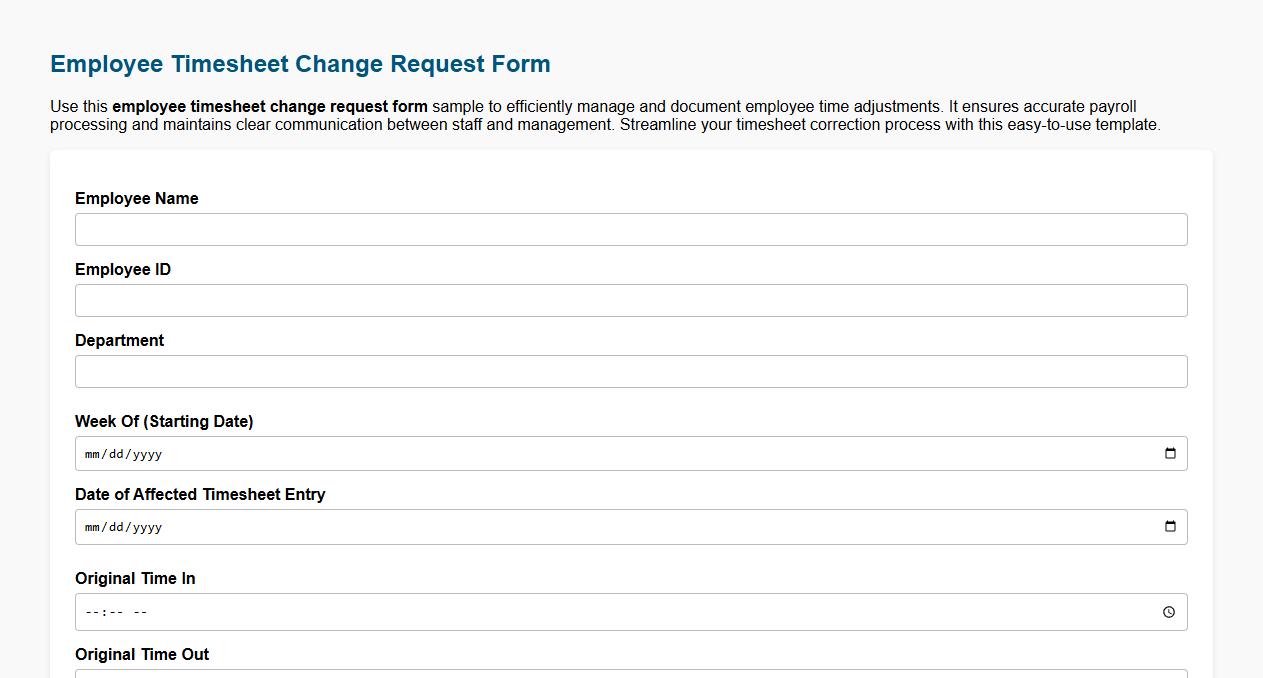Click the Original Time In field
The width and height of the screenshot is (1263, 678).
(x=600, y=612)
